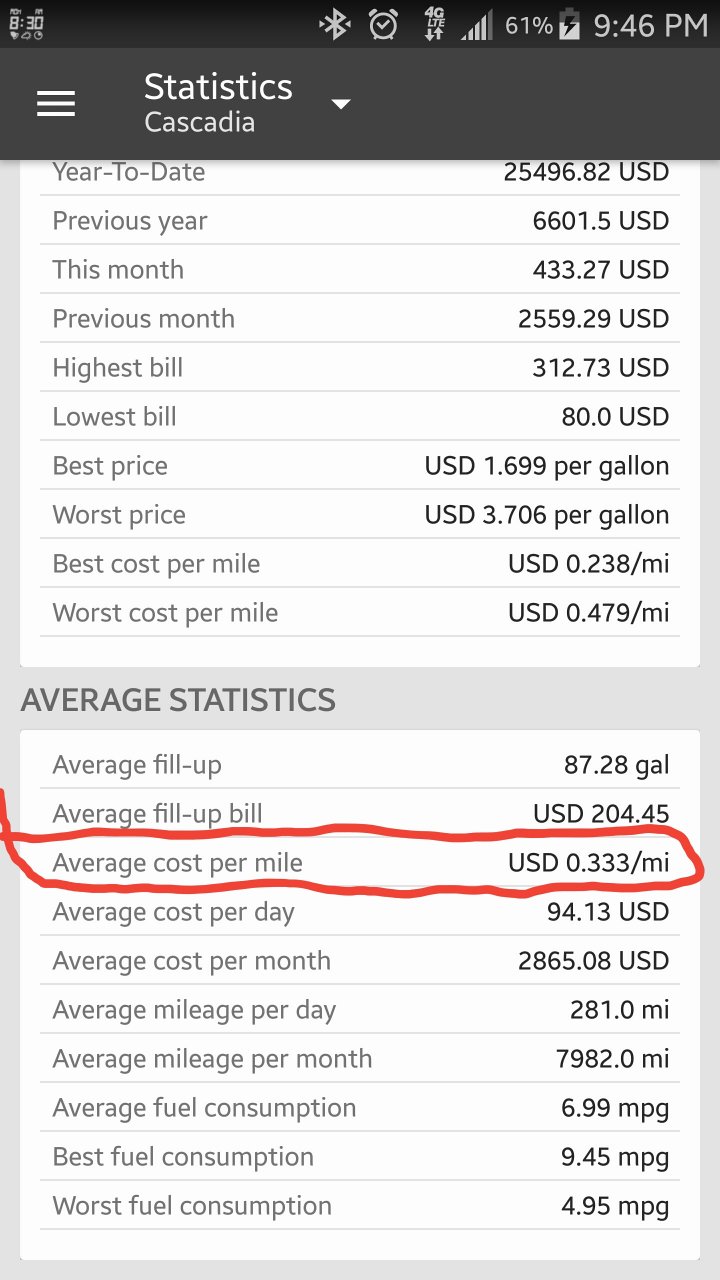The height and width of the screenshot is (1280, 720).
Task: Tap the Year-To-Date row
Action: 360,172
